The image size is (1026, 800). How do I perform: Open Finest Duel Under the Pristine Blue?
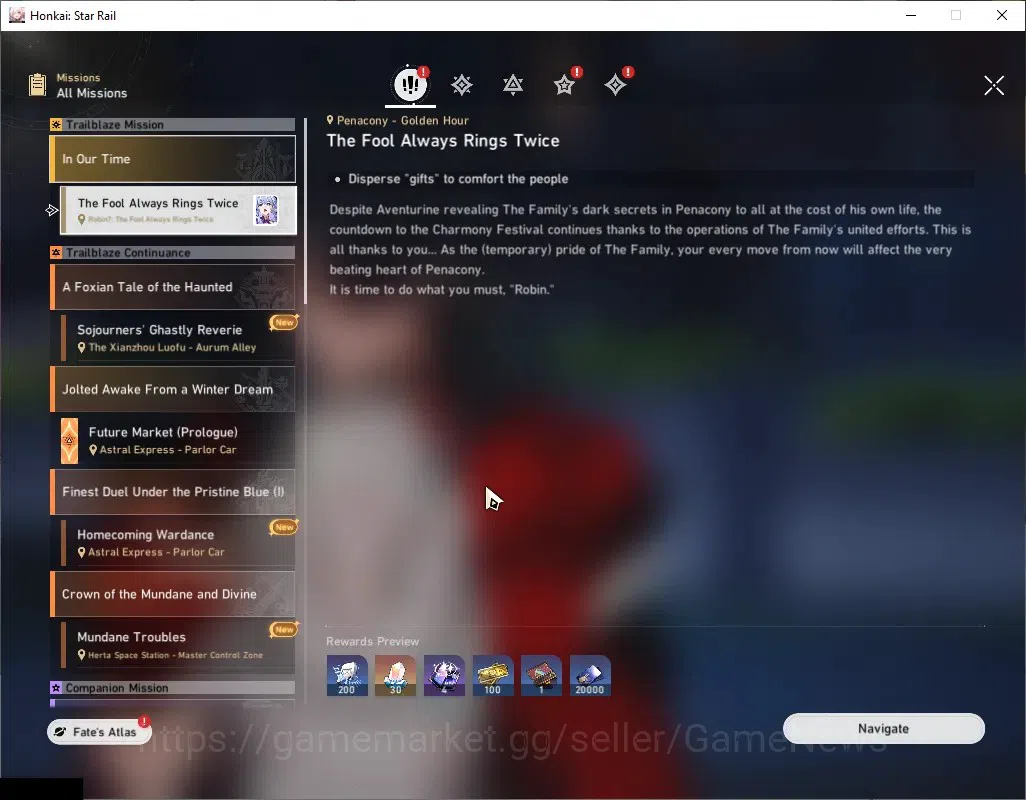pyautogui.click(x=173, y=491)
